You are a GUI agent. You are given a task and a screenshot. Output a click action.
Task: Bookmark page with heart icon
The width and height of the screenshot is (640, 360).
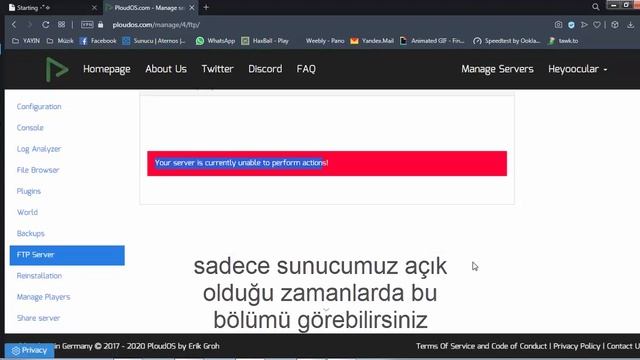click(x=597, y=25)
